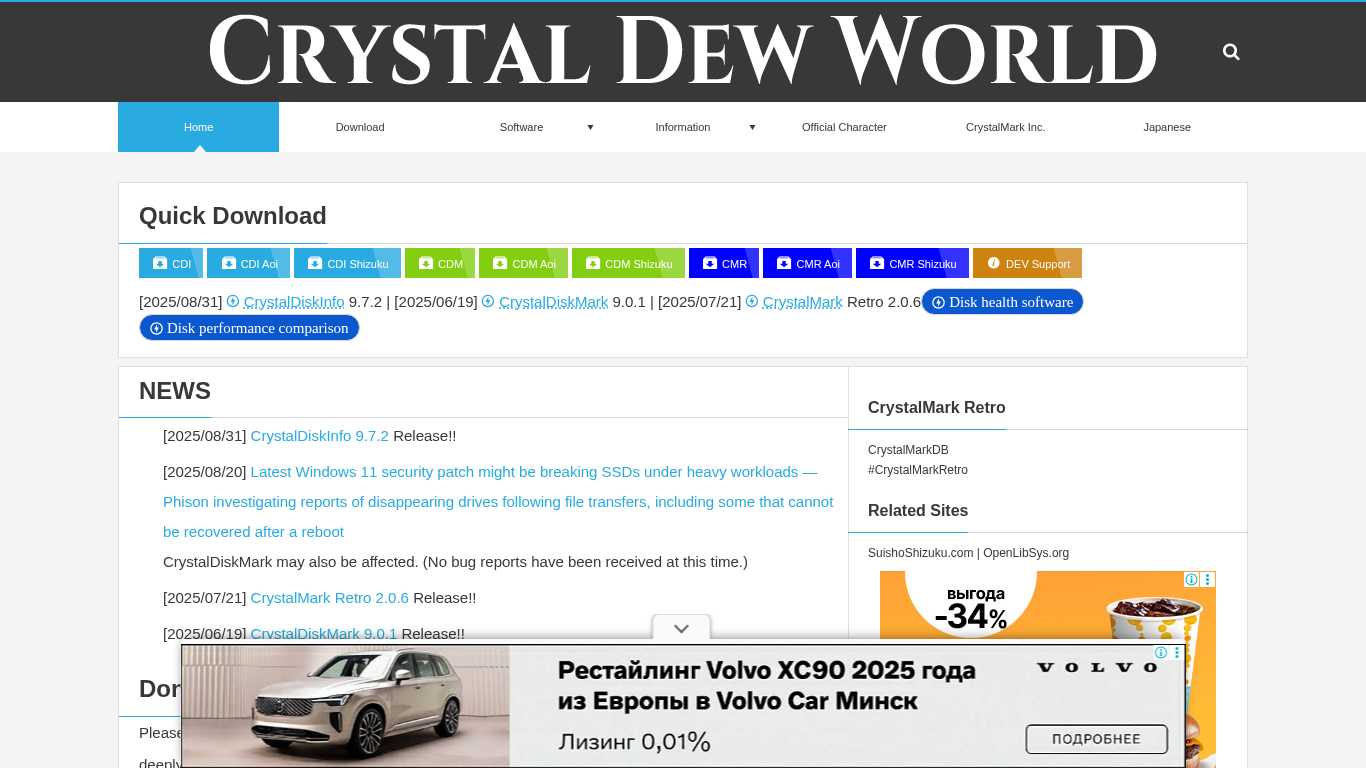Screen dimensions: 1366x768
Task: Expand the Software navigation menu
Action: 522,127
